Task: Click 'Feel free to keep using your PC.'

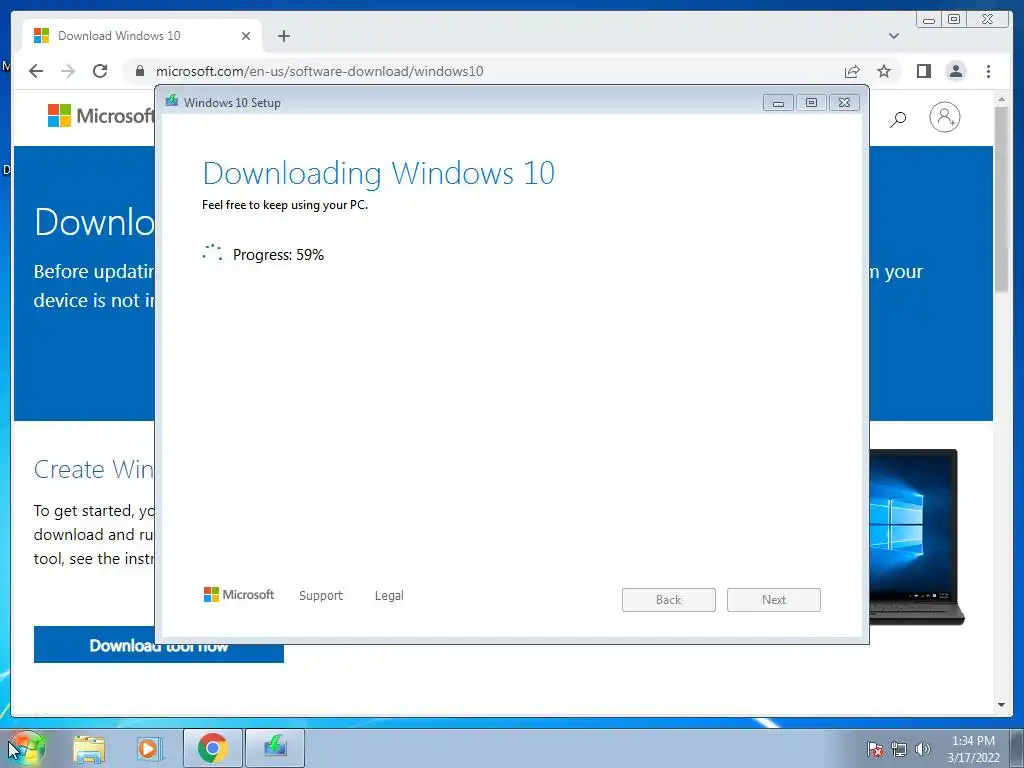Action: tap(285, 205)
